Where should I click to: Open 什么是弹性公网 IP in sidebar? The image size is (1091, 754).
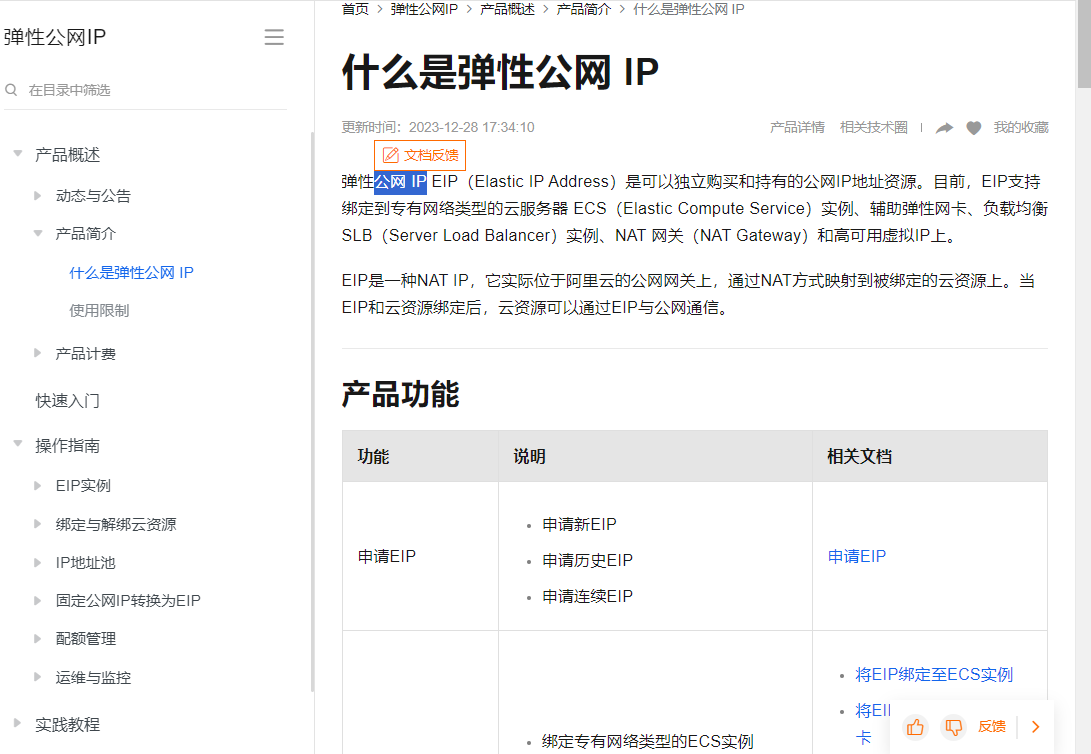click(x=132, y=273)
